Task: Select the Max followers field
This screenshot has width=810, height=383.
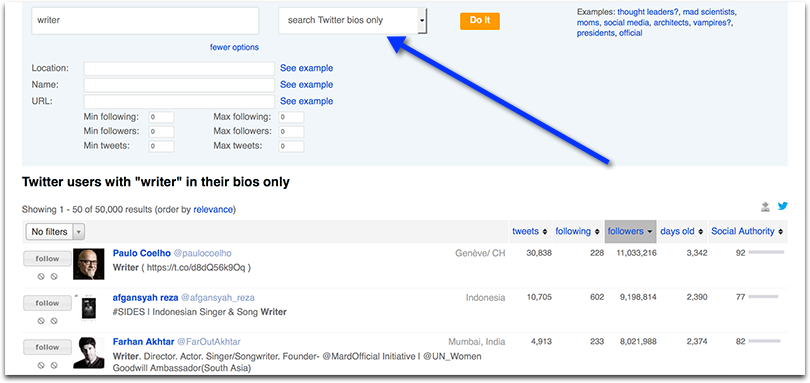Action: click(x=291, y=132)
